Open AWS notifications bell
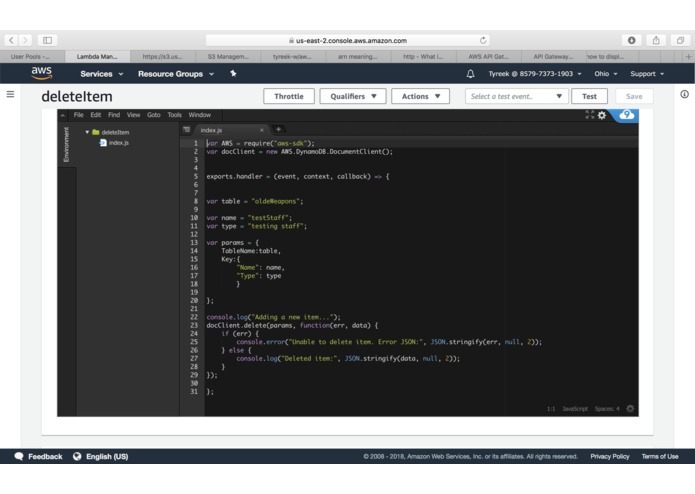The width and height of the screenshot is (695, 494). coord(470,74)
